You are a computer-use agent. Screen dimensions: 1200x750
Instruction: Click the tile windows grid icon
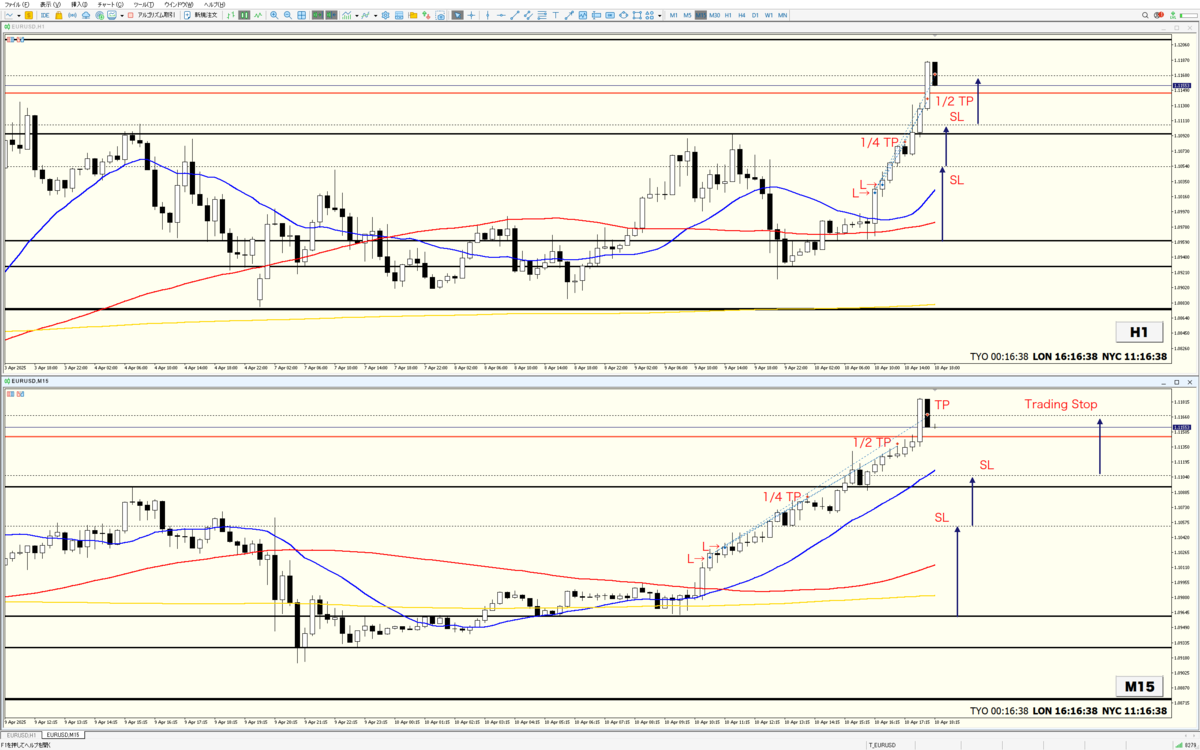302,15
